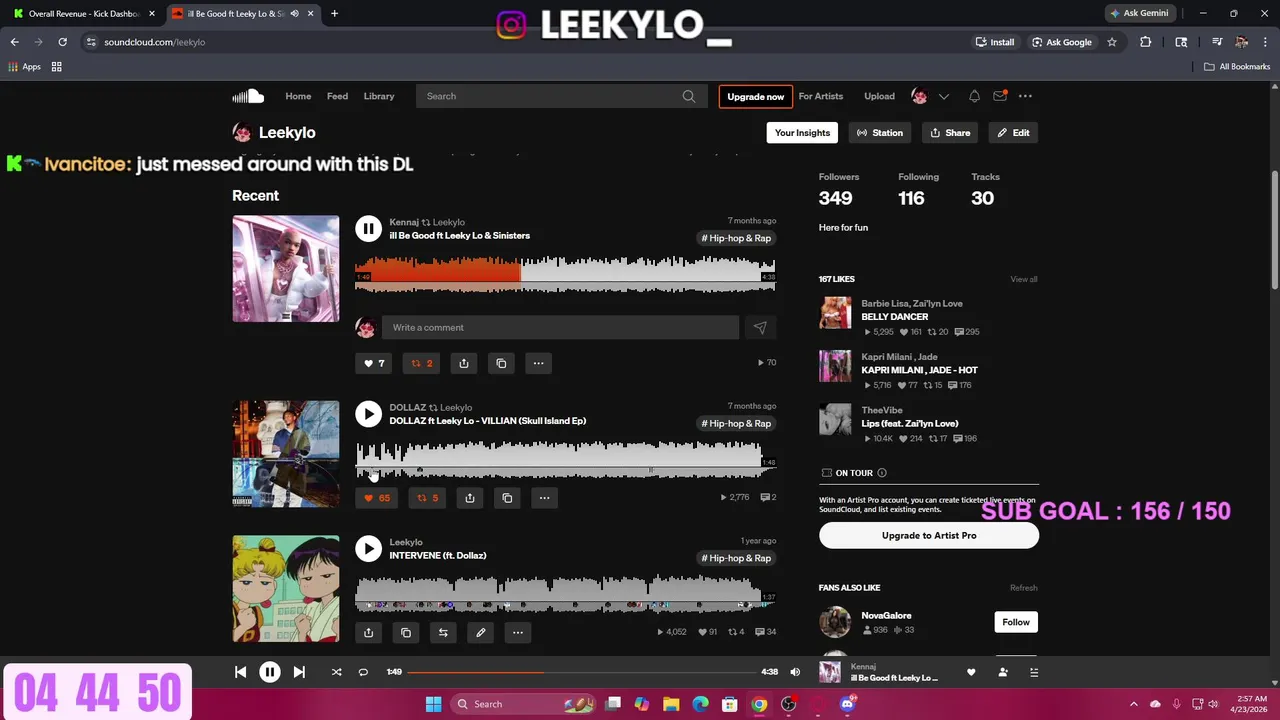Click the Your Insights button
The image size is (1280, 720).
pyautogui.click(x=802, y=132)
